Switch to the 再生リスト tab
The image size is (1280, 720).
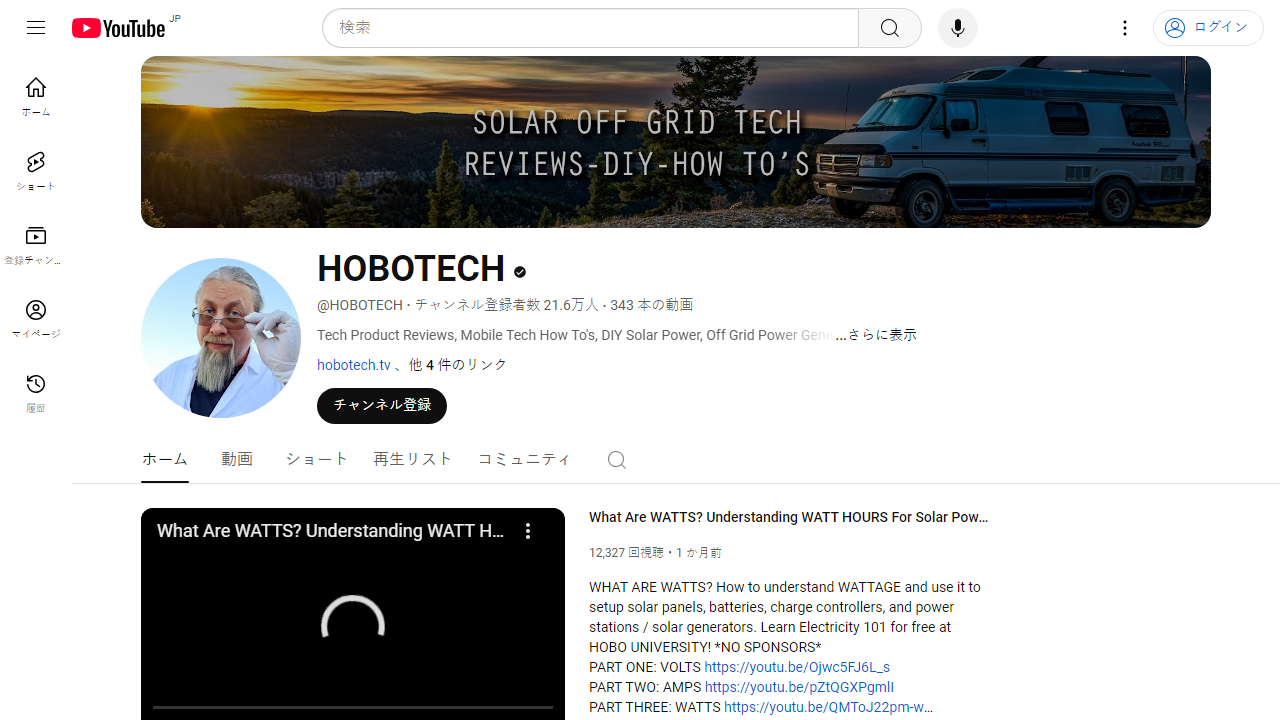click(x=413, y=459)
